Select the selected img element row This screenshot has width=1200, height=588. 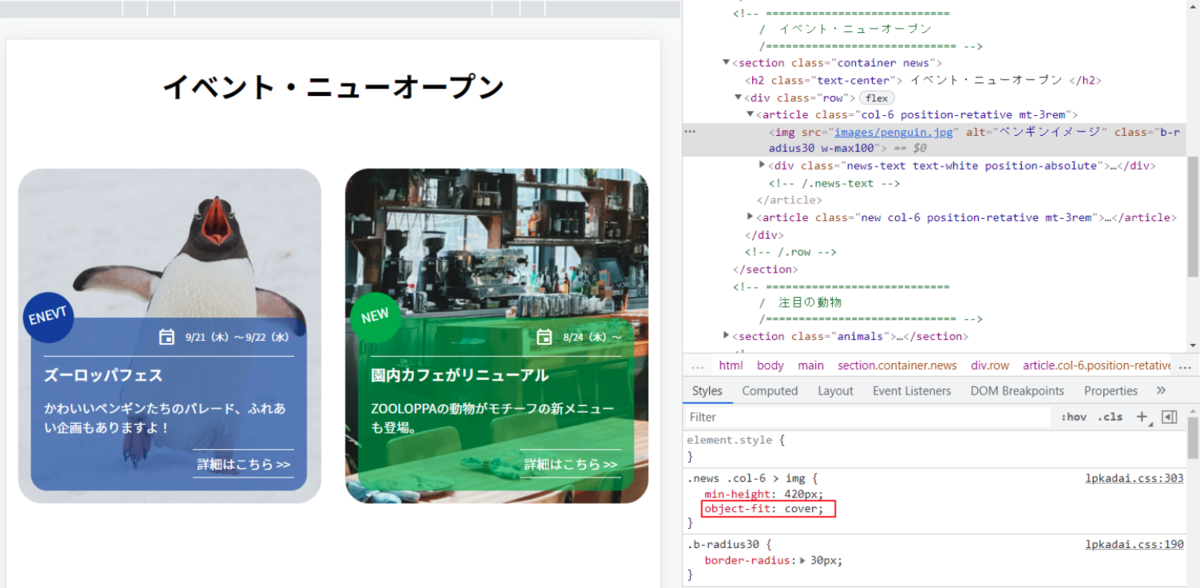point(934,140)
